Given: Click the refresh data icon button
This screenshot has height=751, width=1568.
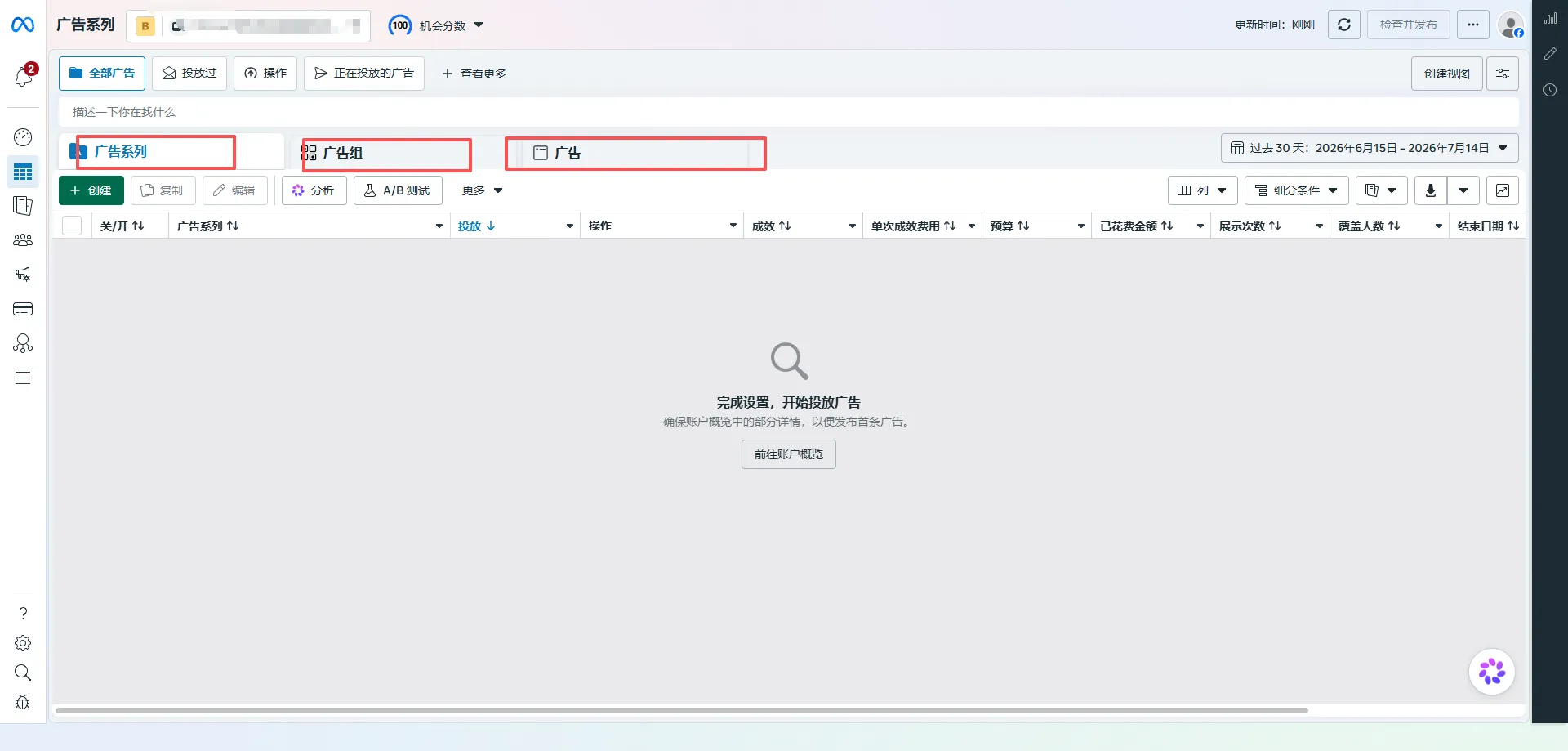Looking at the screenshot, I should pyautogui.click(x=1344, y=25).
